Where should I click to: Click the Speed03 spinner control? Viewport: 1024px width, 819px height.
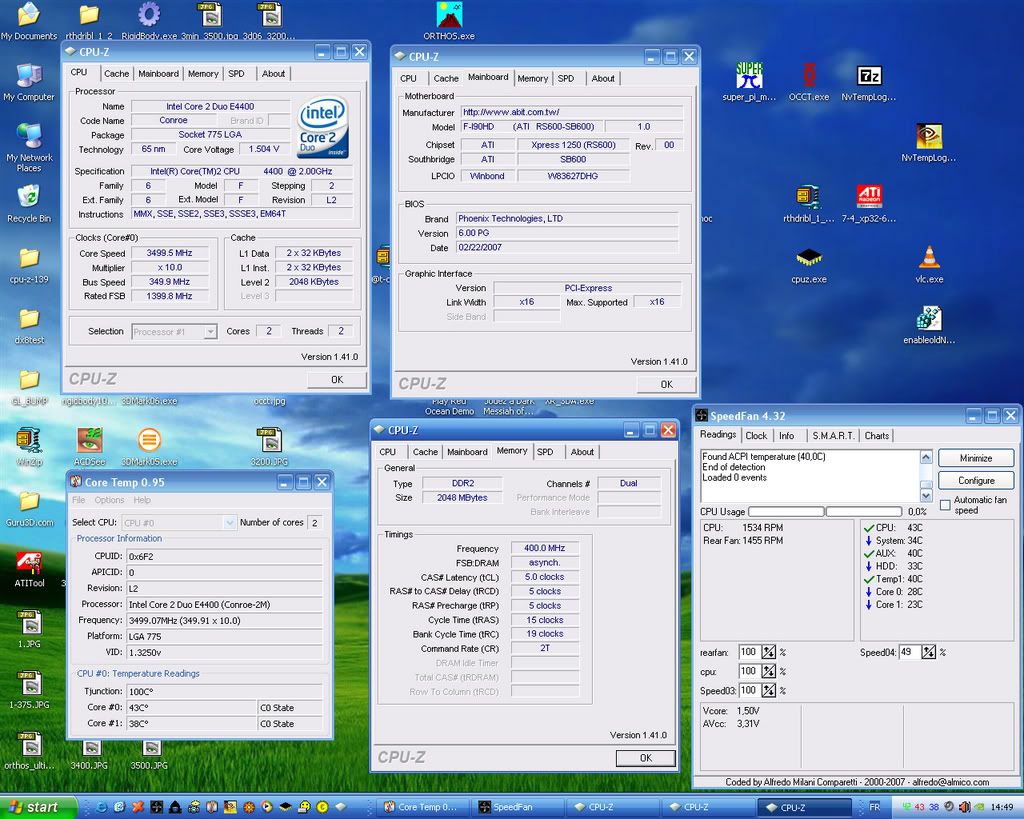pyautogui.click(x=769, y=690)
